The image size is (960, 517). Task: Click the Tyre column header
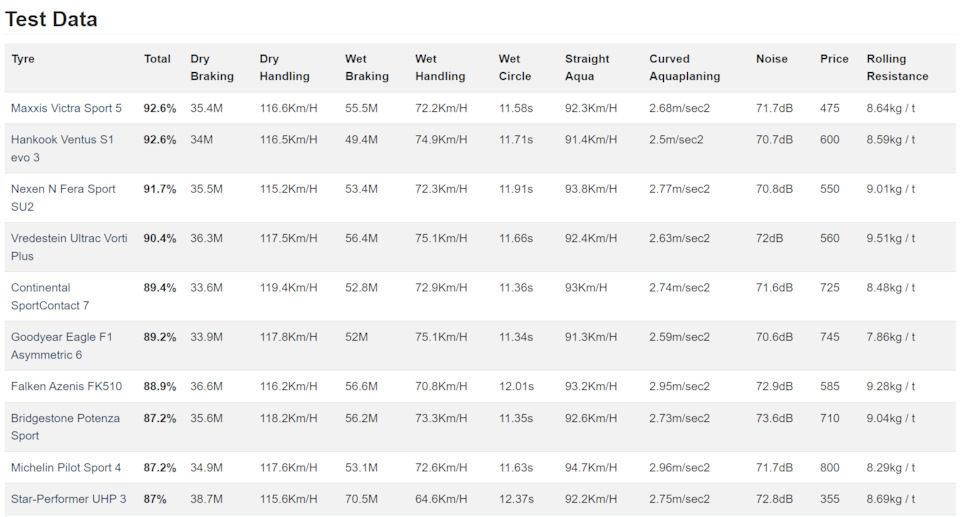[x=23, y=59]
